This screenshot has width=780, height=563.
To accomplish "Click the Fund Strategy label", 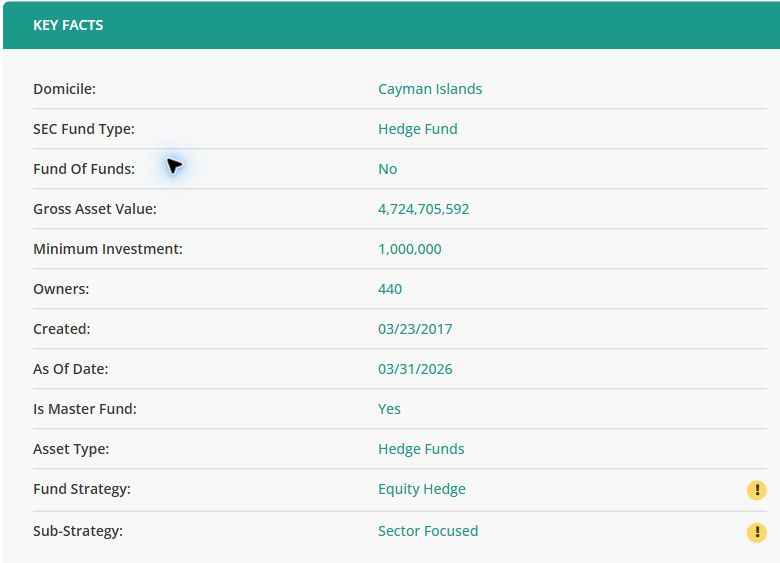I will tap(82, 489).
